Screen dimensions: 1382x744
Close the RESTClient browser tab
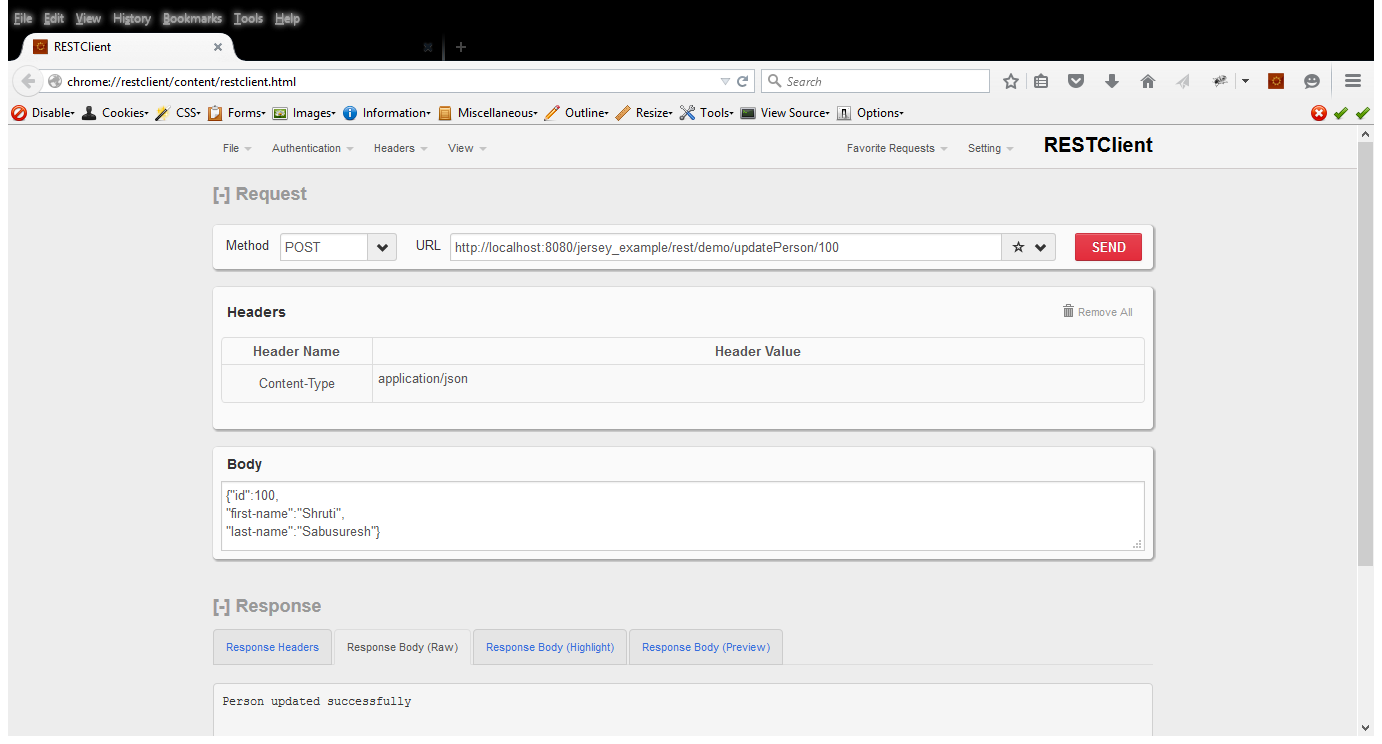(218, 47)
